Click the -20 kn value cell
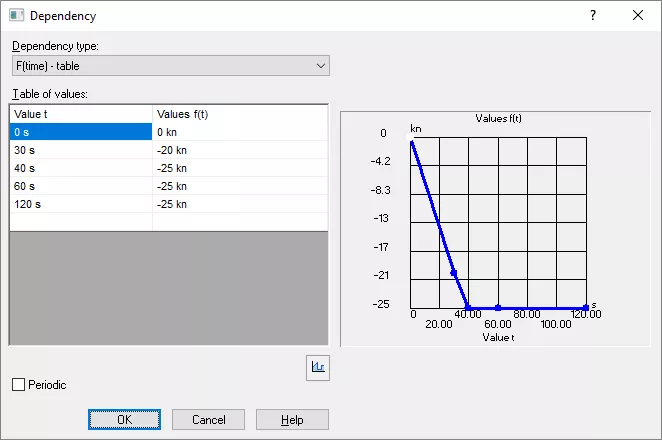 tap(240, 150)
